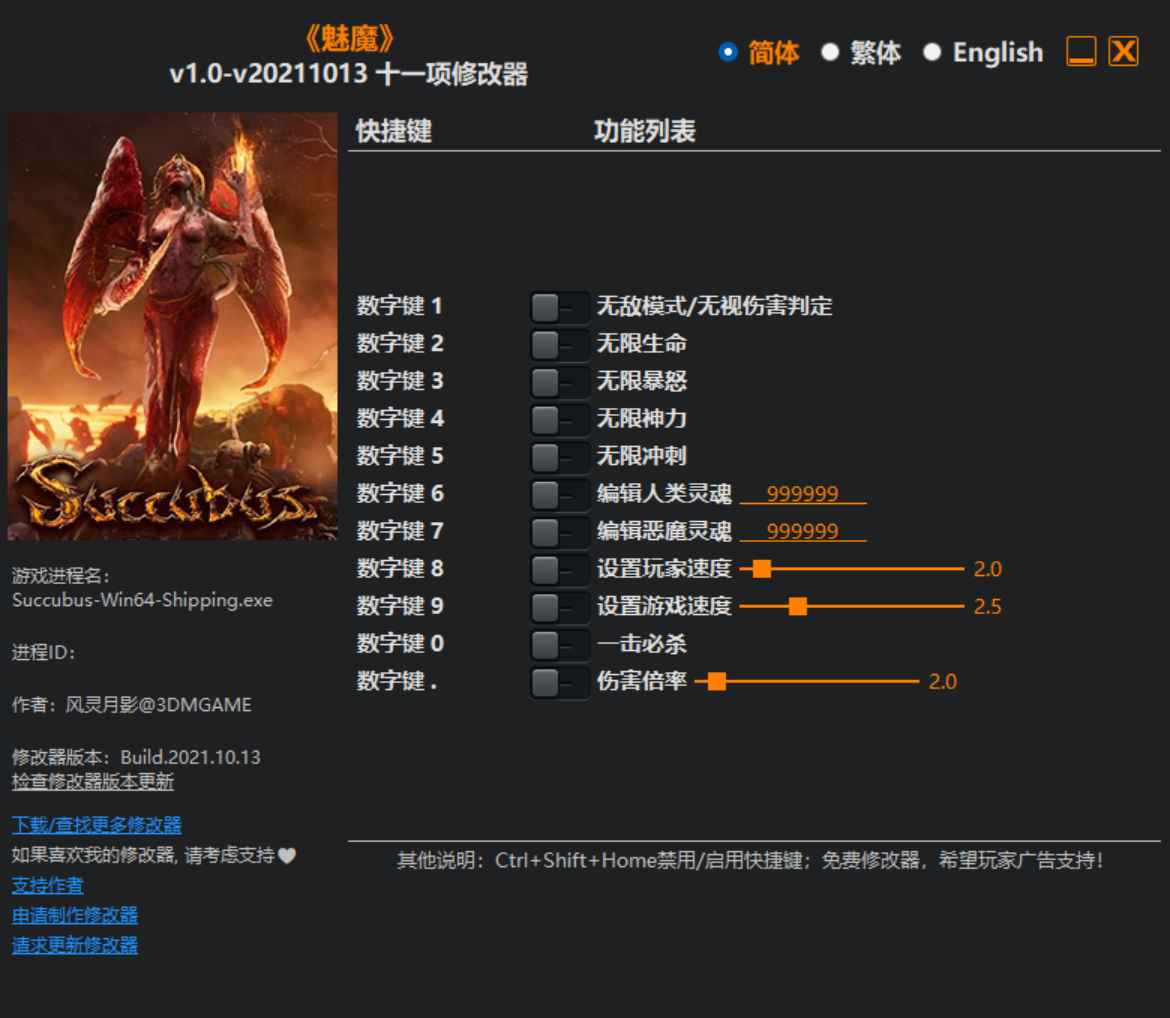Turn on the 设置游戏速度 switch
This screenshot has height=1018, width=1170.
pos(560,606)
